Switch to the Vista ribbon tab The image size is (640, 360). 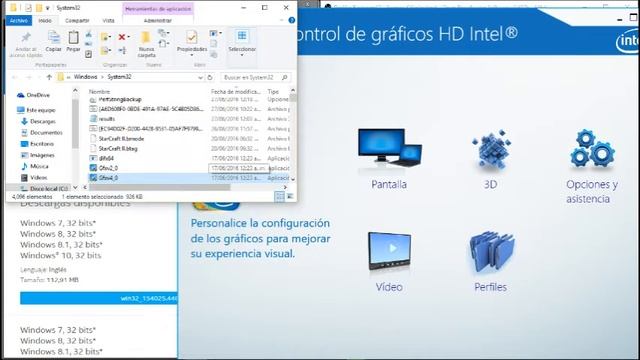tap(108, 20)
